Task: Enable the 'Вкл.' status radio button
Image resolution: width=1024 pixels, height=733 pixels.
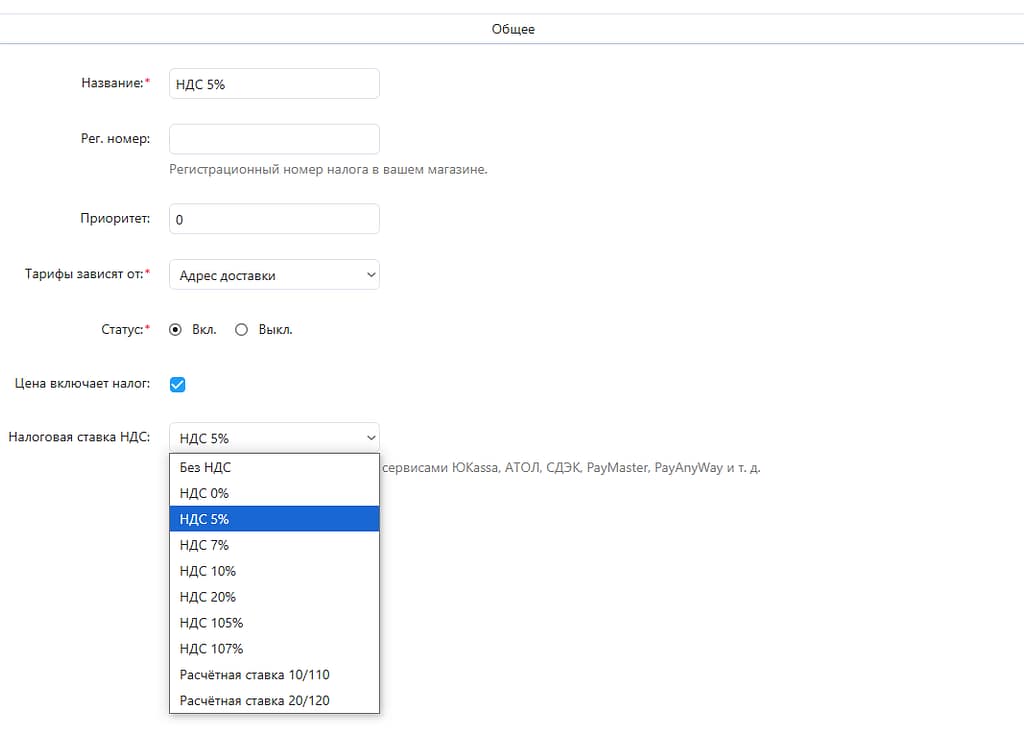Action: (x=176, y=330)
